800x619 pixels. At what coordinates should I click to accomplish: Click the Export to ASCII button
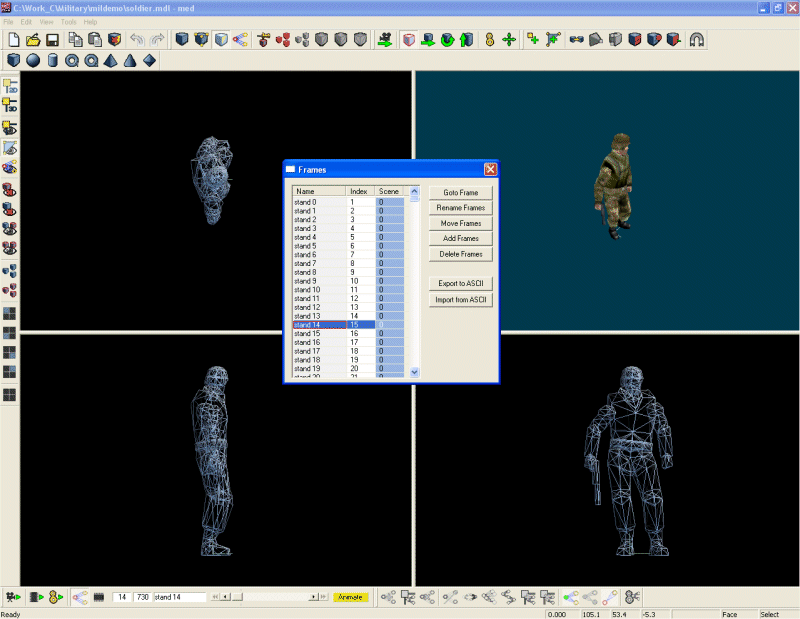tap(461, 283)
